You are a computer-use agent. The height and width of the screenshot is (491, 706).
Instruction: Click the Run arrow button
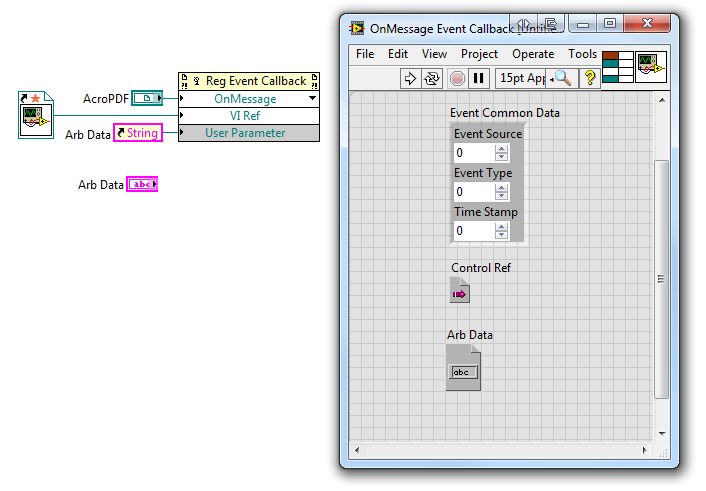tap(410, 79)
